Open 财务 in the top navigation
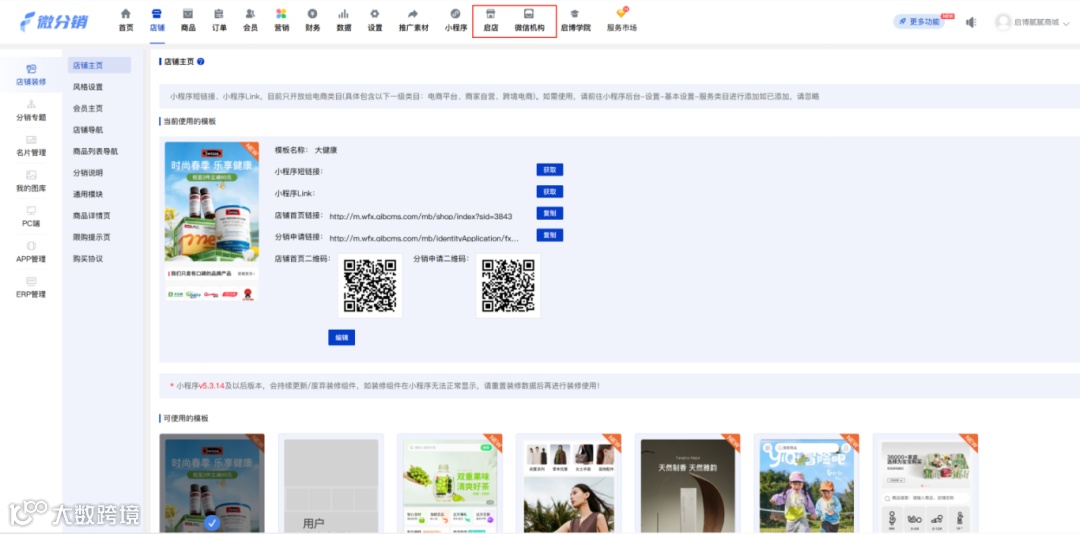 point(313,20)
